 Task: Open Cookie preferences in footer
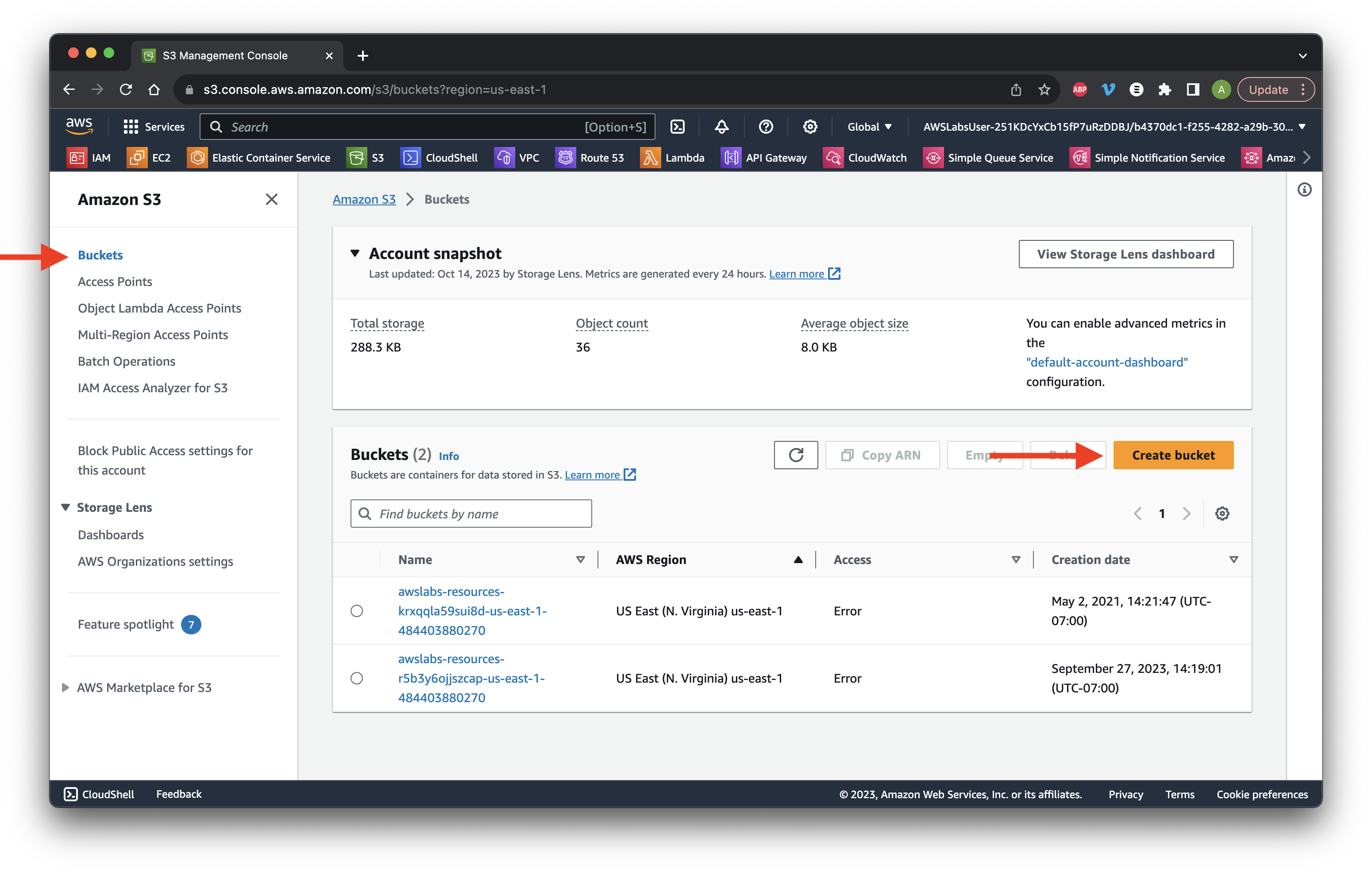pos(1262,794)
